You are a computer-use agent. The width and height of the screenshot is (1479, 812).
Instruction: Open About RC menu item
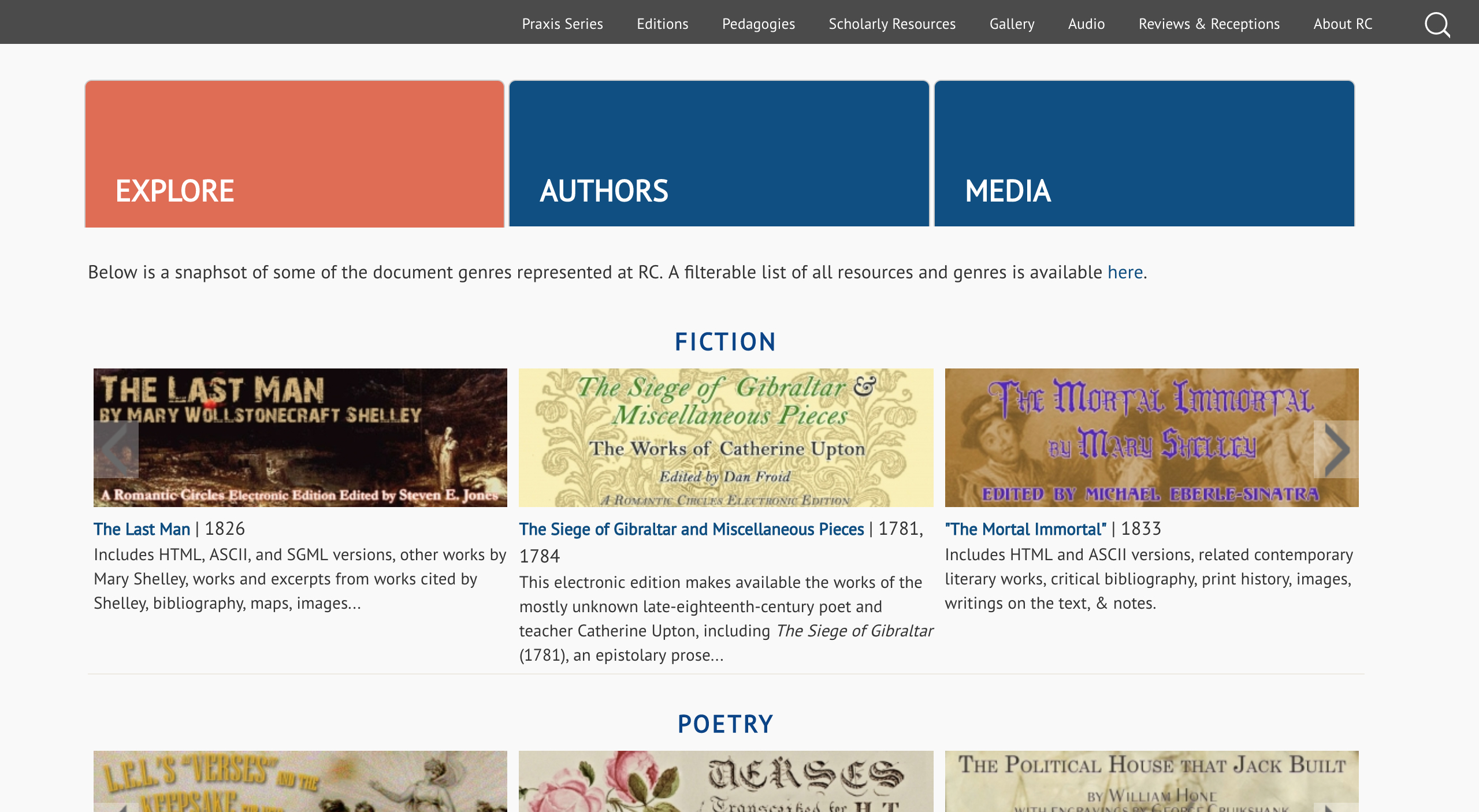pos(1343,24)
